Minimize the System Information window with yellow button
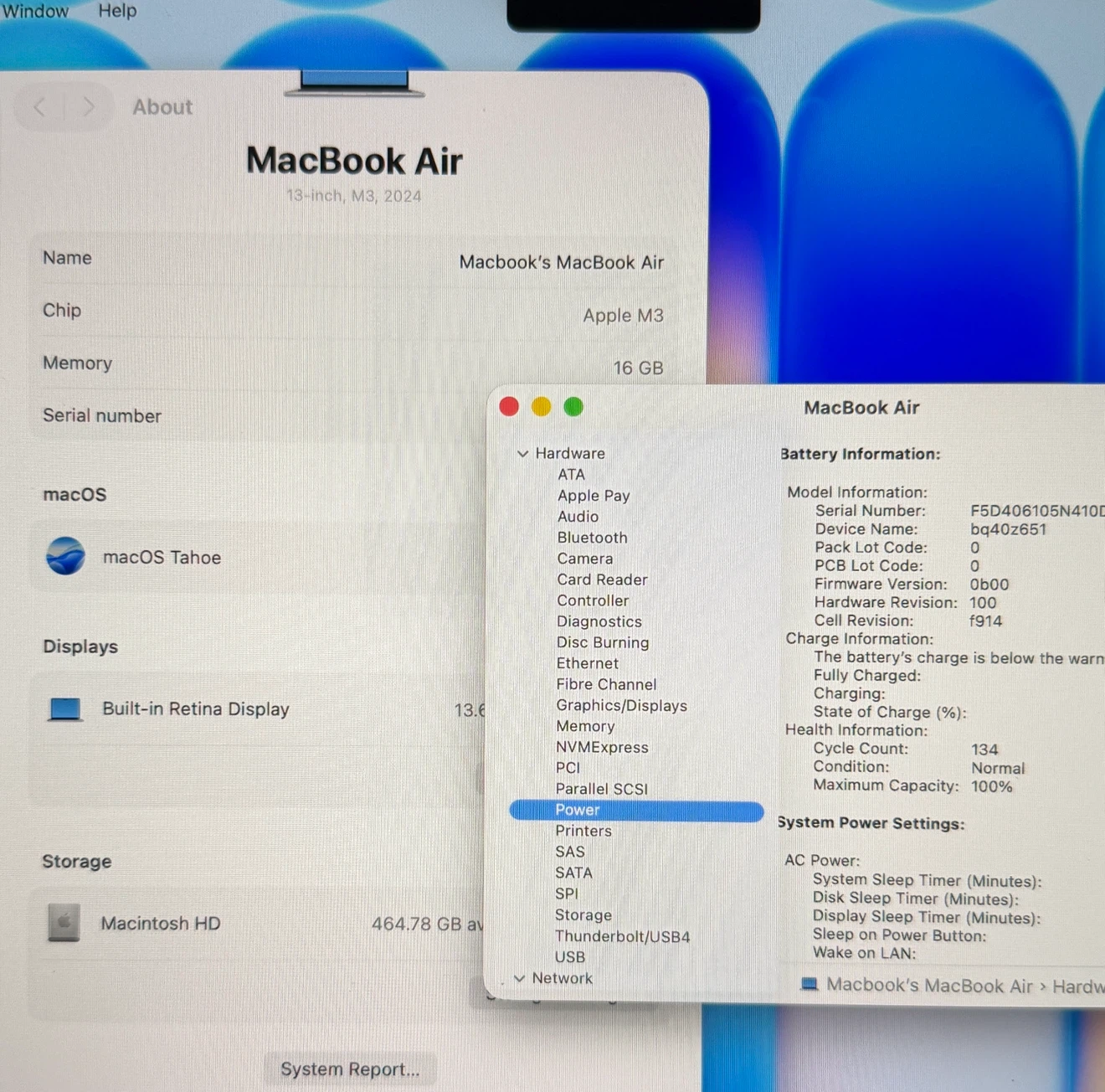1105x1092 pixels. 542,407
